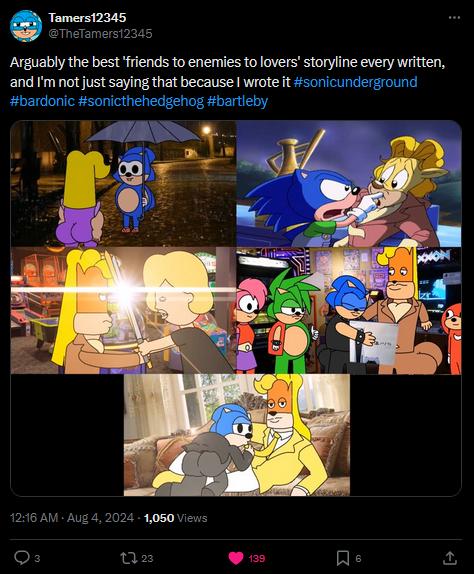This screenshot has height=574, width=474.
Task: Click the reply speech bubble icon
Action: pyautogui.click(x=22, y=558)
